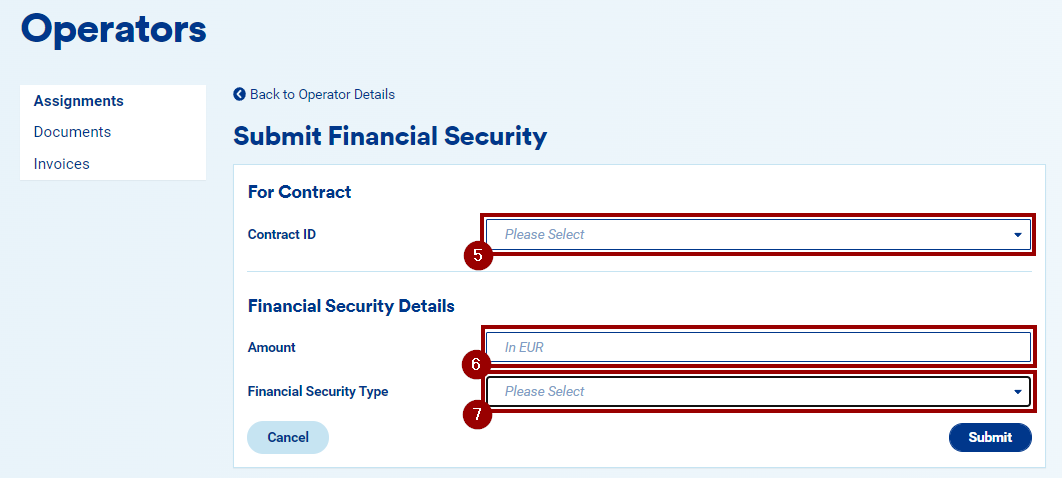Follow the 'Back to Operator Details' link

click(x=322, y=94)
